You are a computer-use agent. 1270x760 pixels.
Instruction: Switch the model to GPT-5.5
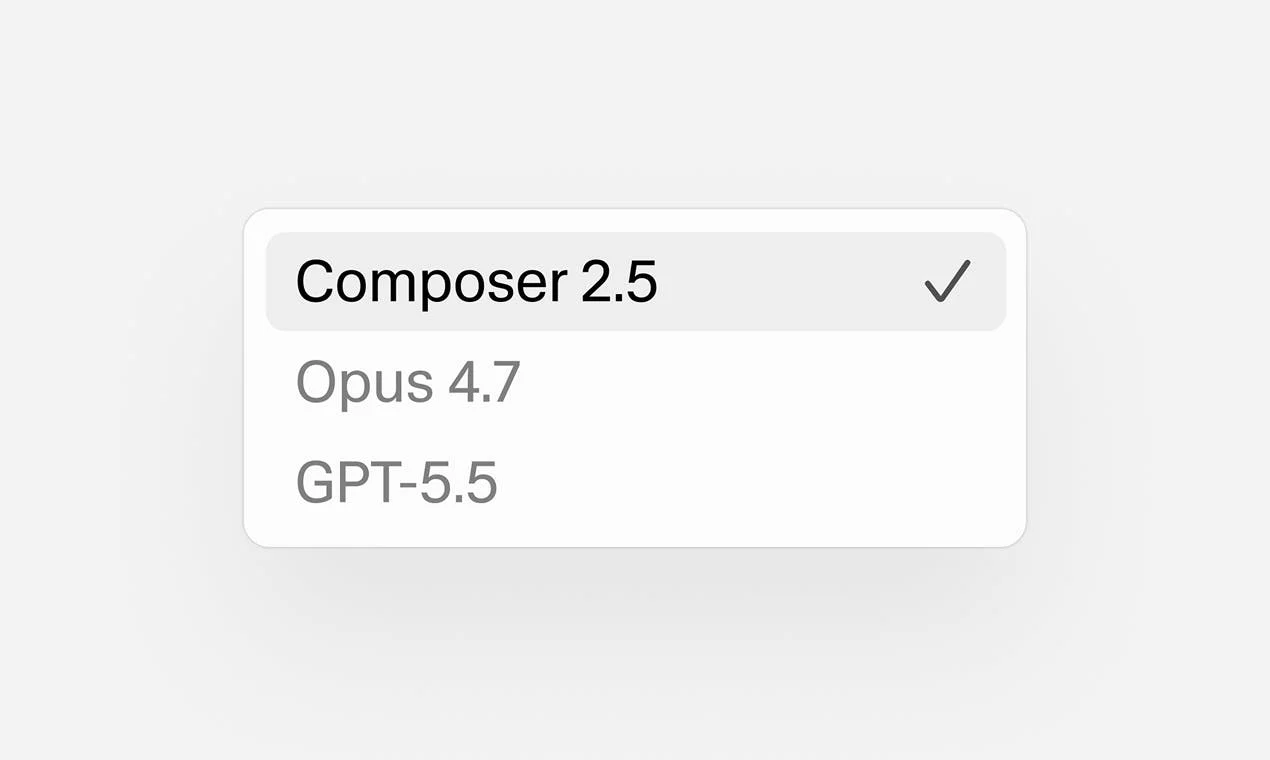635,482
